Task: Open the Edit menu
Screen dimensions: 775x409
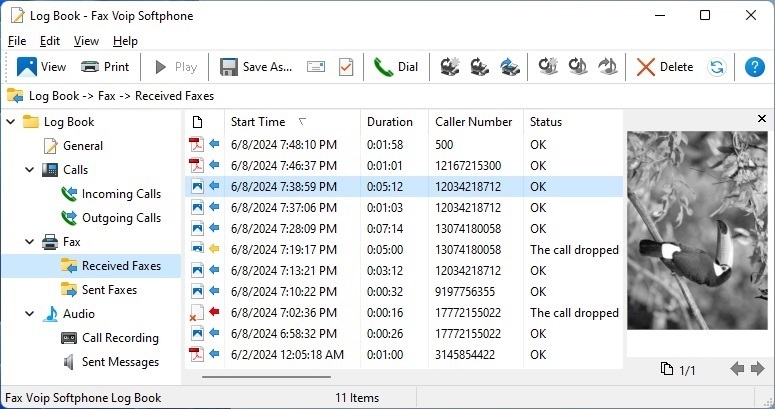Action: click(50, 41)
